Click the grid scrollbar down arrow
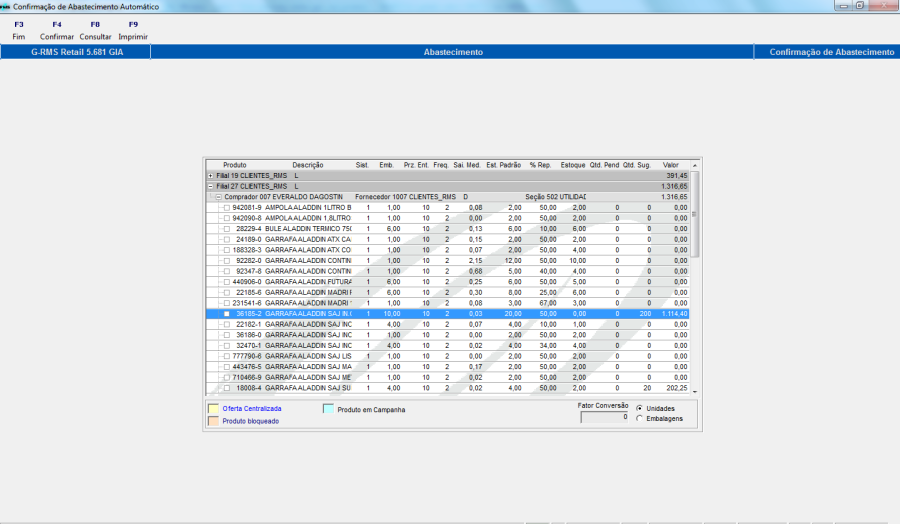 pyautogui.click(x=695, y=391)
